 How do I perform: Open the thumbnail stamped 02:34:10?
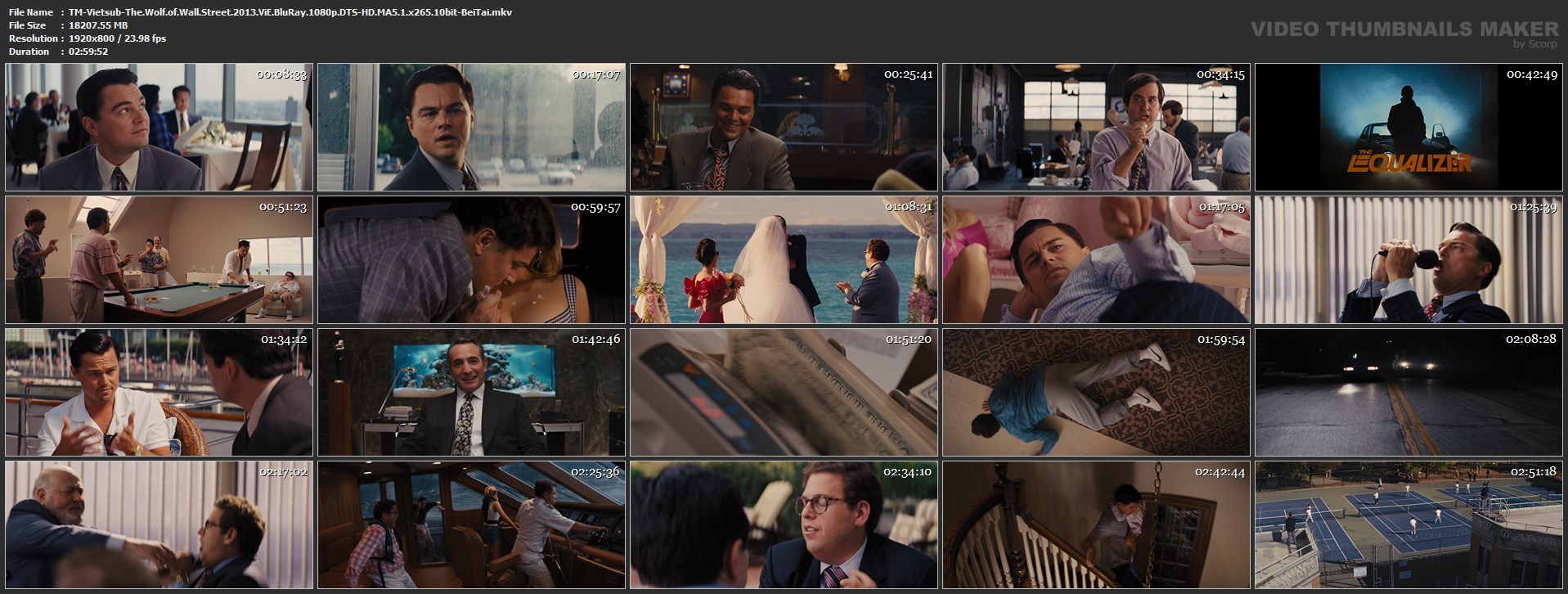pyautogui.click(x=784, y=525)
